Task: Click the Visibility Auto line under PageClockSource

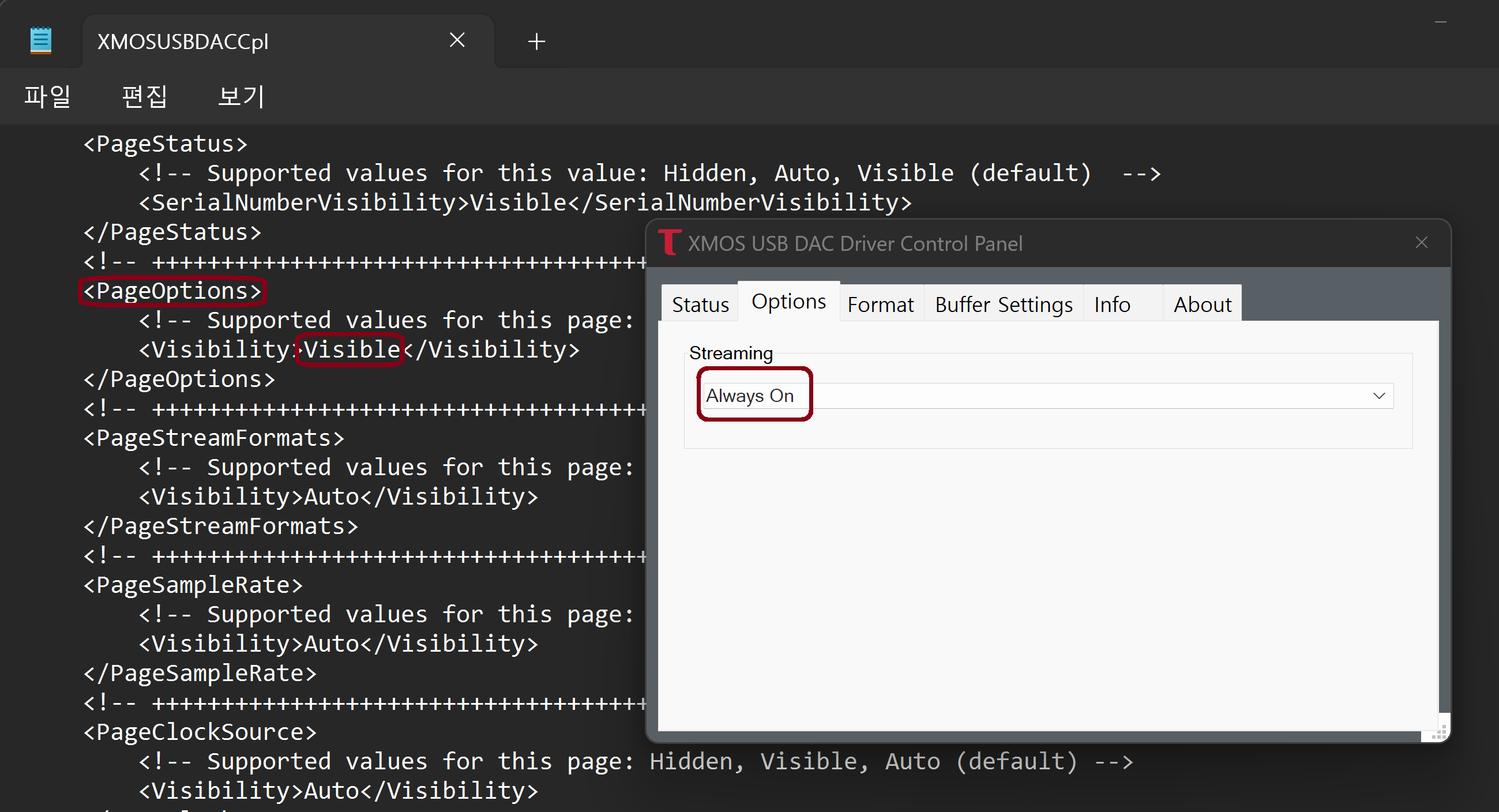Action: [338, 791]
